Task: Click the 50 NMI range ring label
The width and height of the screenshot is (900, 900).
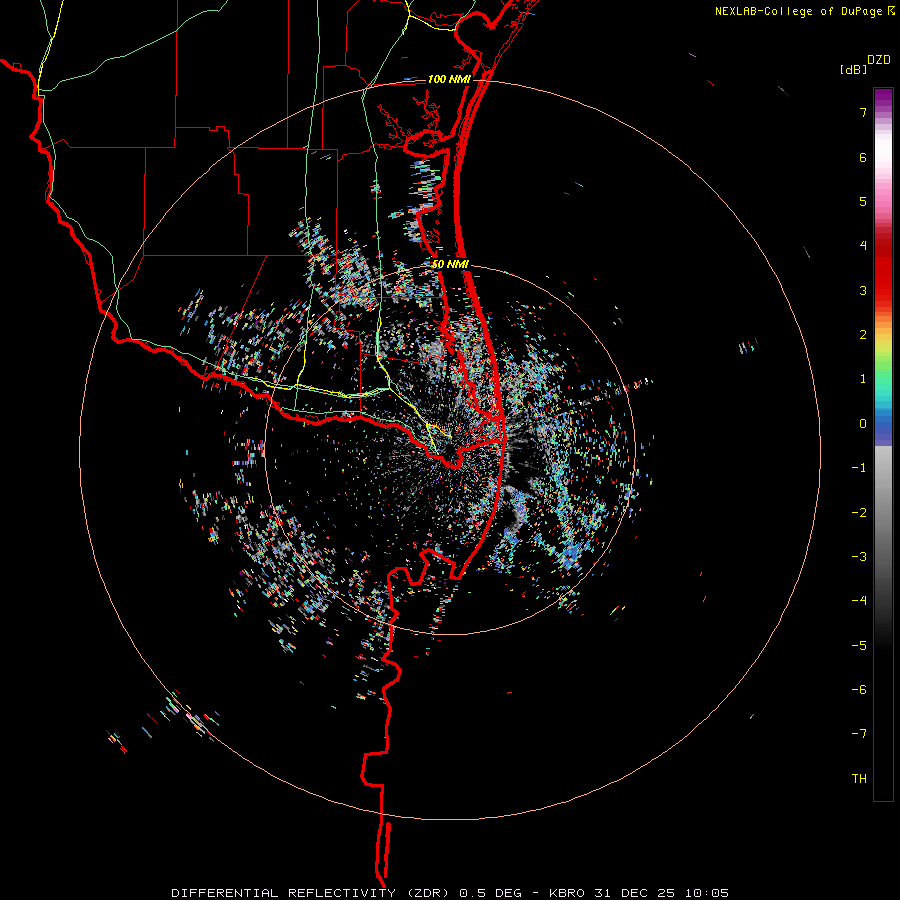Action: (x=451, y=264)
